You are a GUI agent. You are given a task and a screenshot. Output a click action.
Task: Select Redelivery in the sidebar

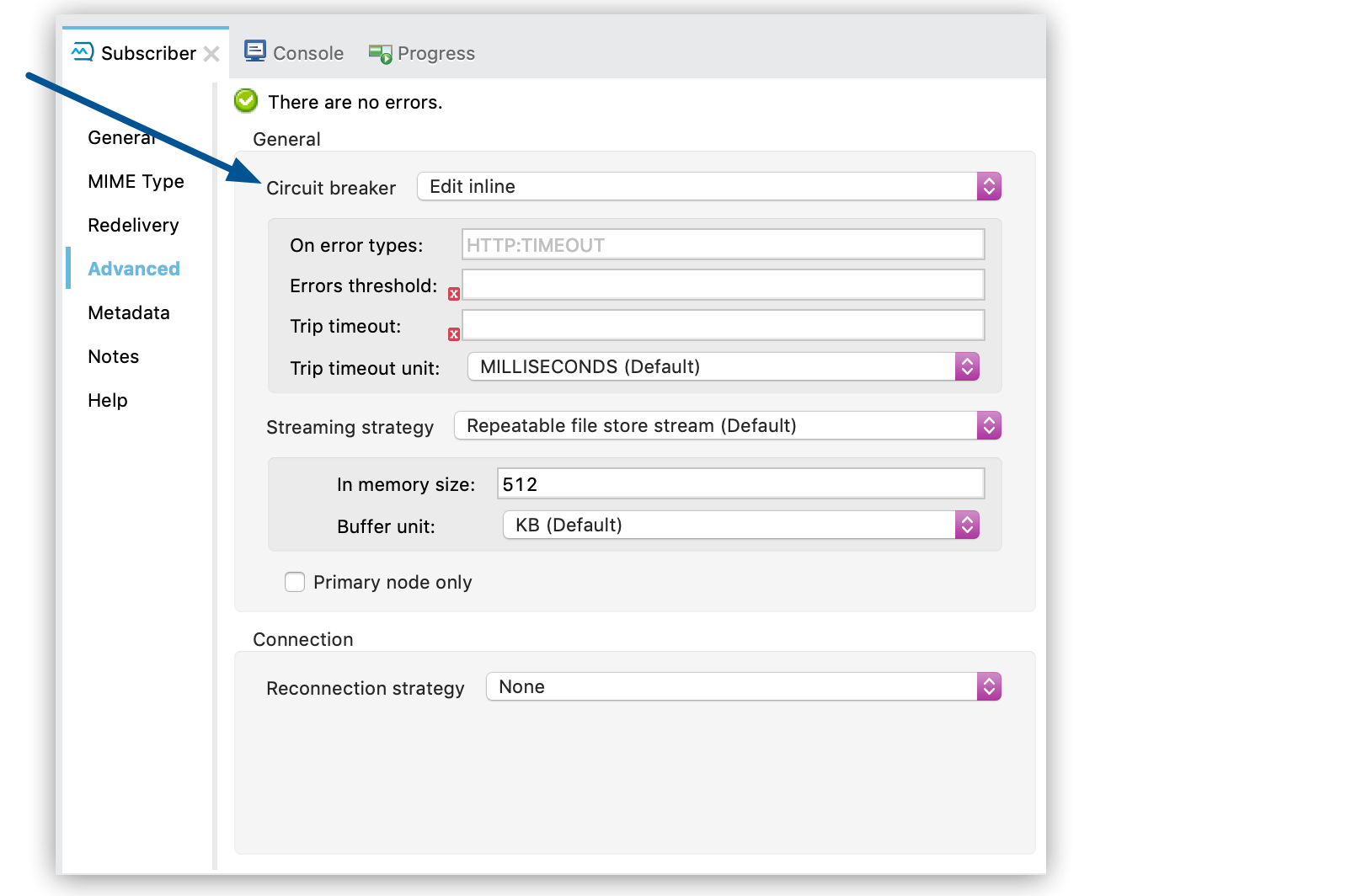tap(133, 225)
